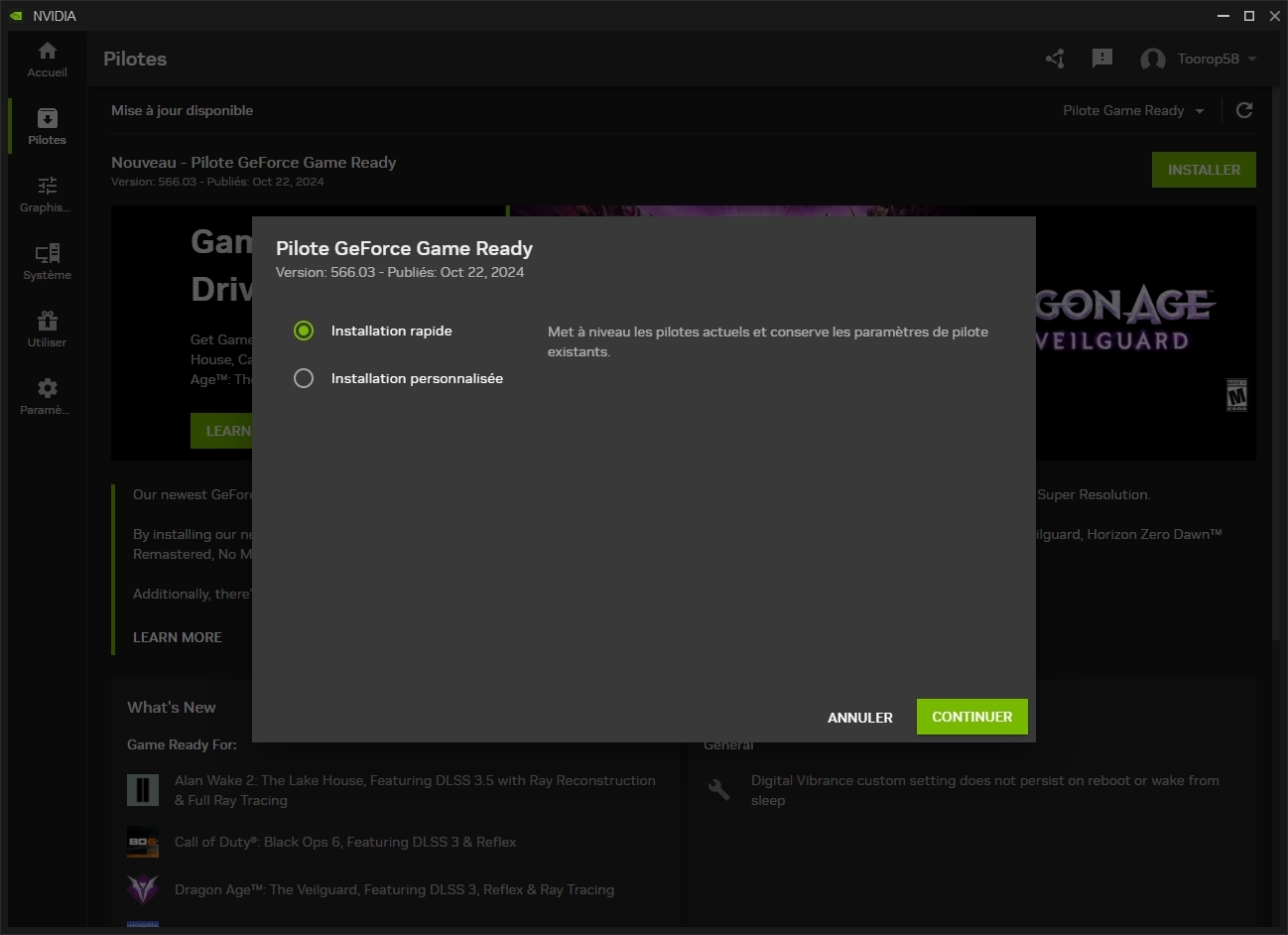Screen dimensions: 1288x935
Task: Click the ESRB rating badge on banner
Action: pyautogui.click(x=1236, y=395)
